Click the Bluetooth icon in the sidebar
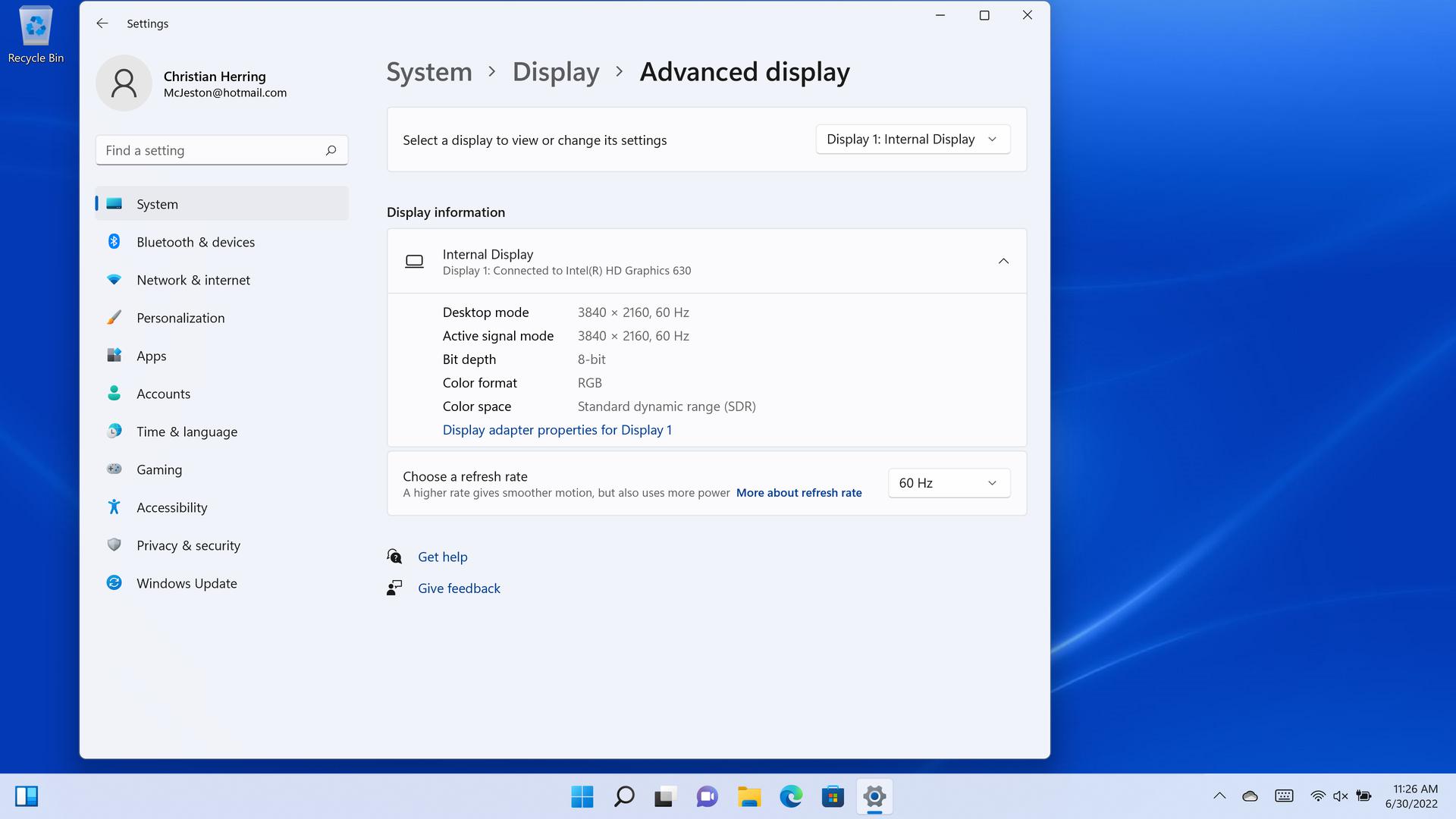 coord(114,241)
